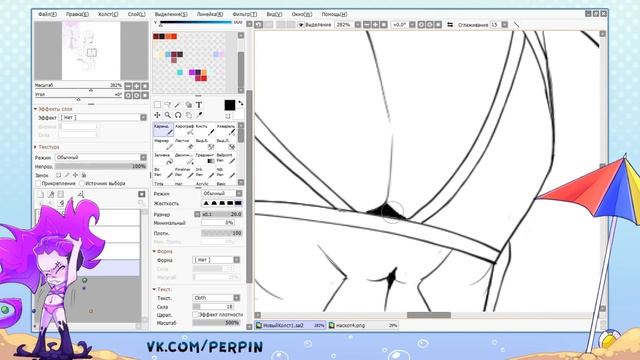This screenshot has width=640, height=360.
Task: Select the rectangular selection tool
Action: 157,105
